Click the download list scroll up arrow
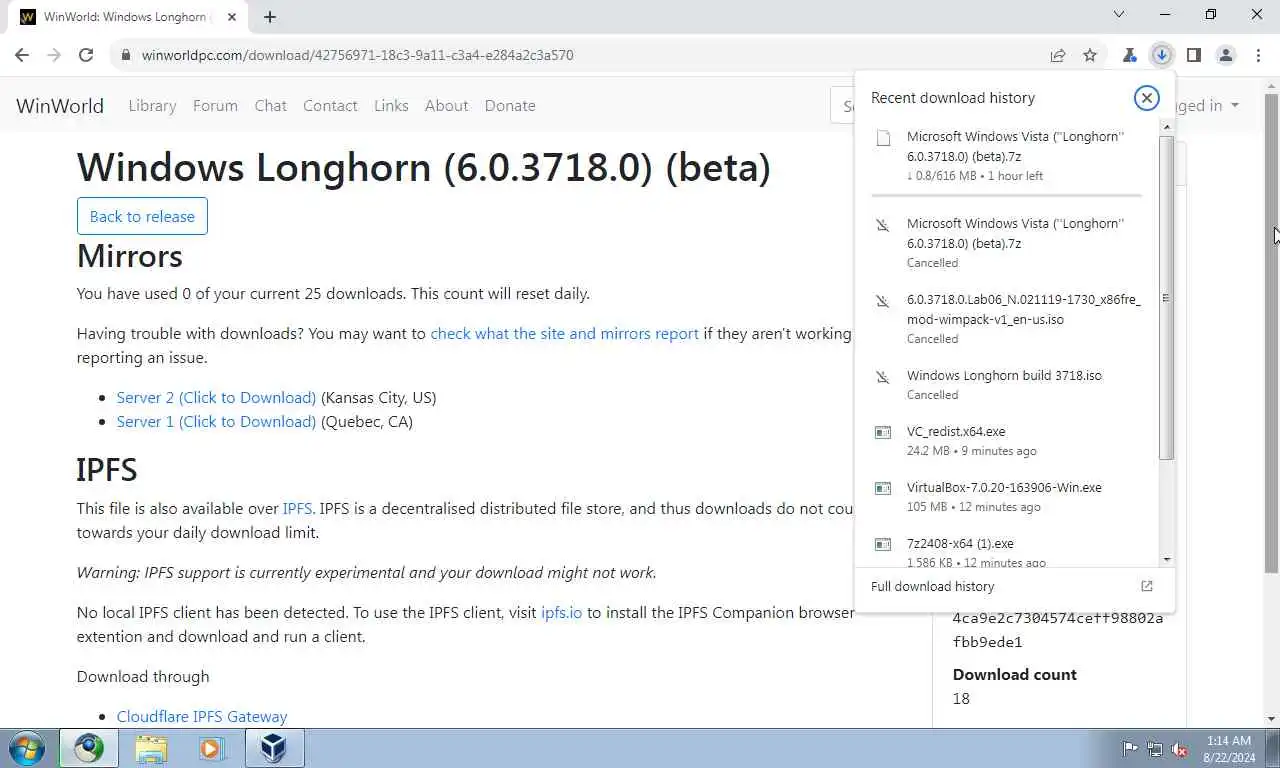1280x768 pixels. 1166,127
